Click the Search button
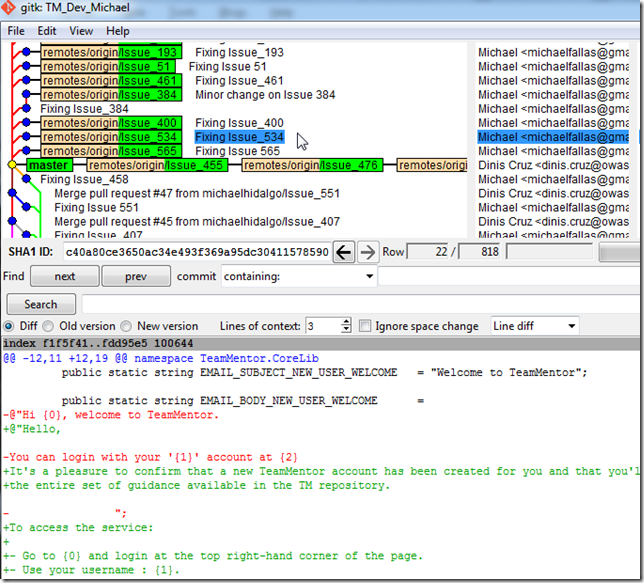 (x=40, y=304)
